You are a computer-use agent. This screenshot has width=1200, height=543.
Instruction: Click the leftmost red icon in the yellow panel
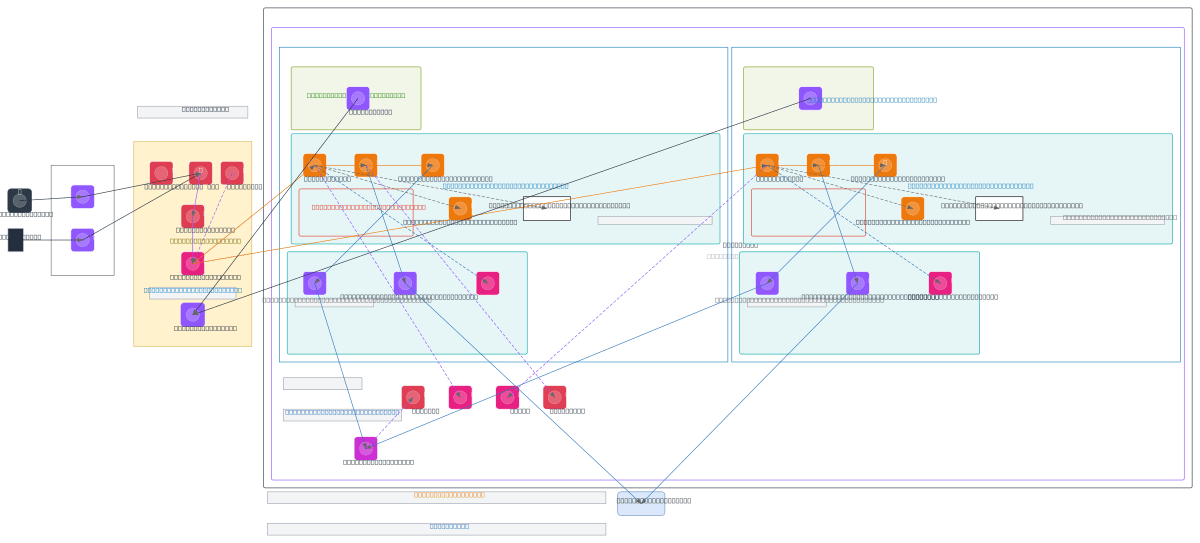coord(161,173)
